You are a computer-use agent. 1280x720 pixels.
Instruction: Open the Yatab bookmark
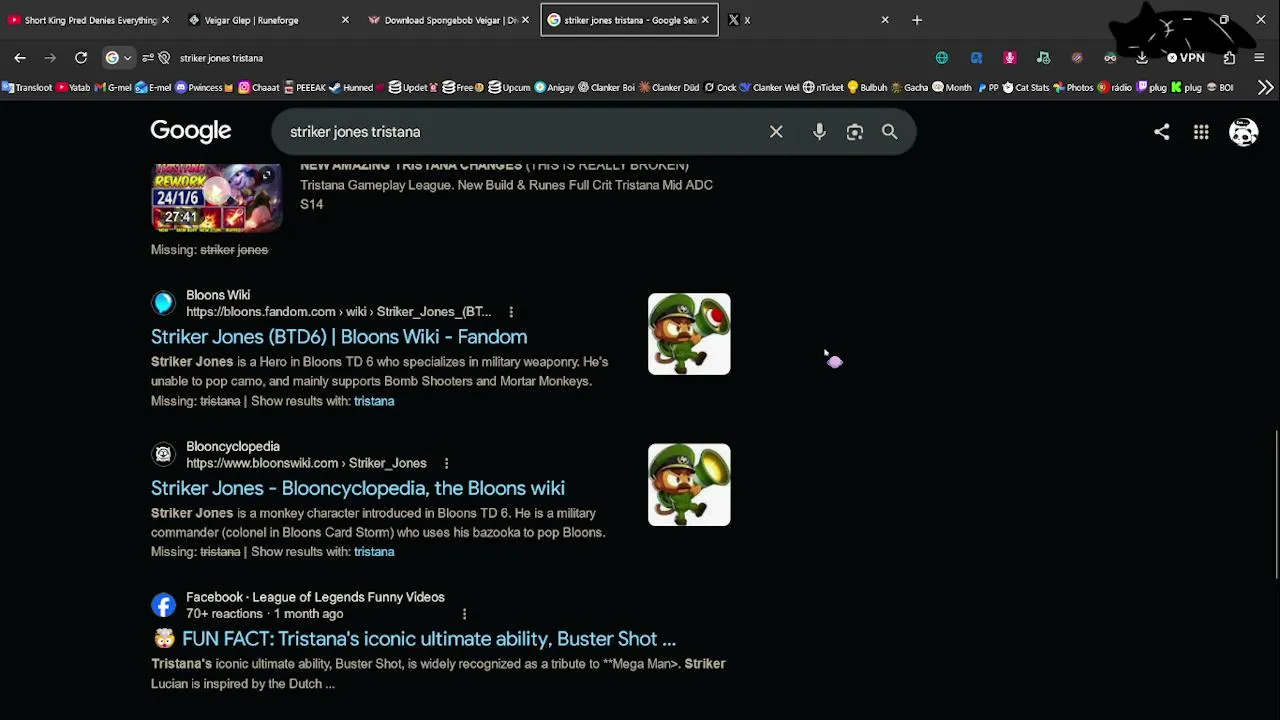coord(73,88)
